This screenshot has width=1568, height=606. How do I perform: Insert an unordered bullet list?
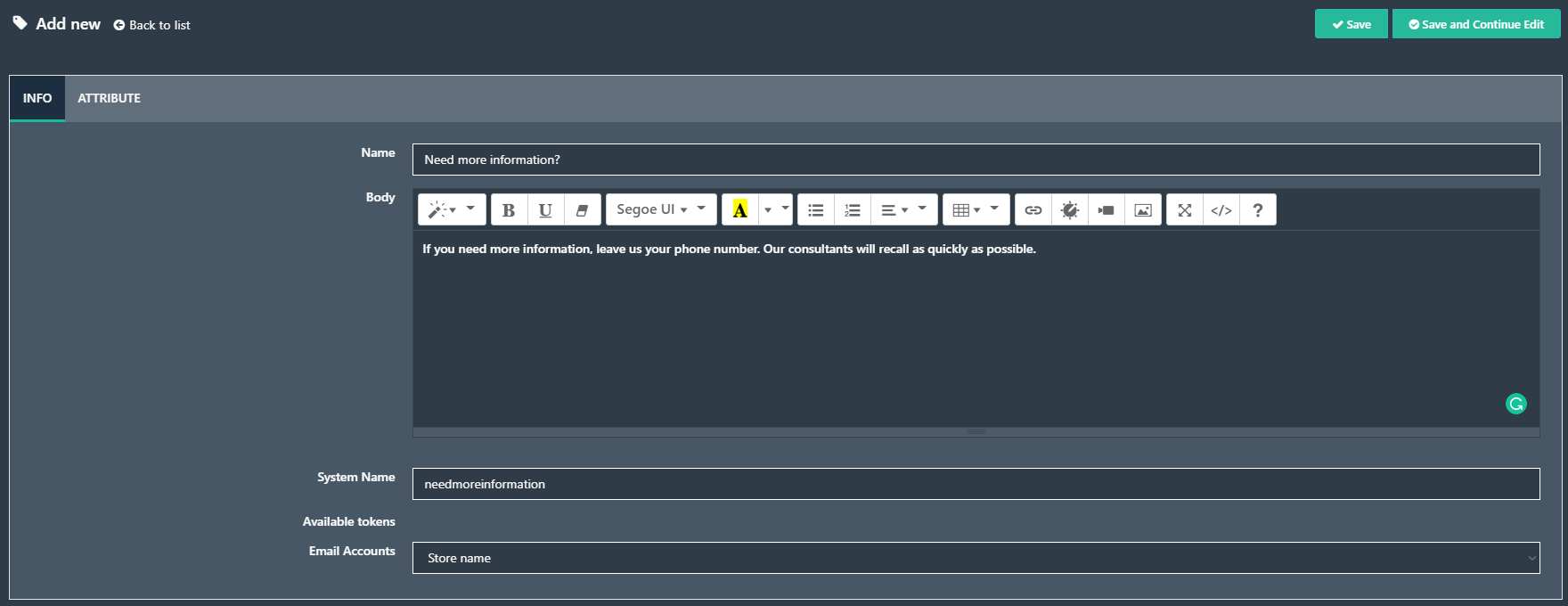pyautogui.click(x=815, y=209)
